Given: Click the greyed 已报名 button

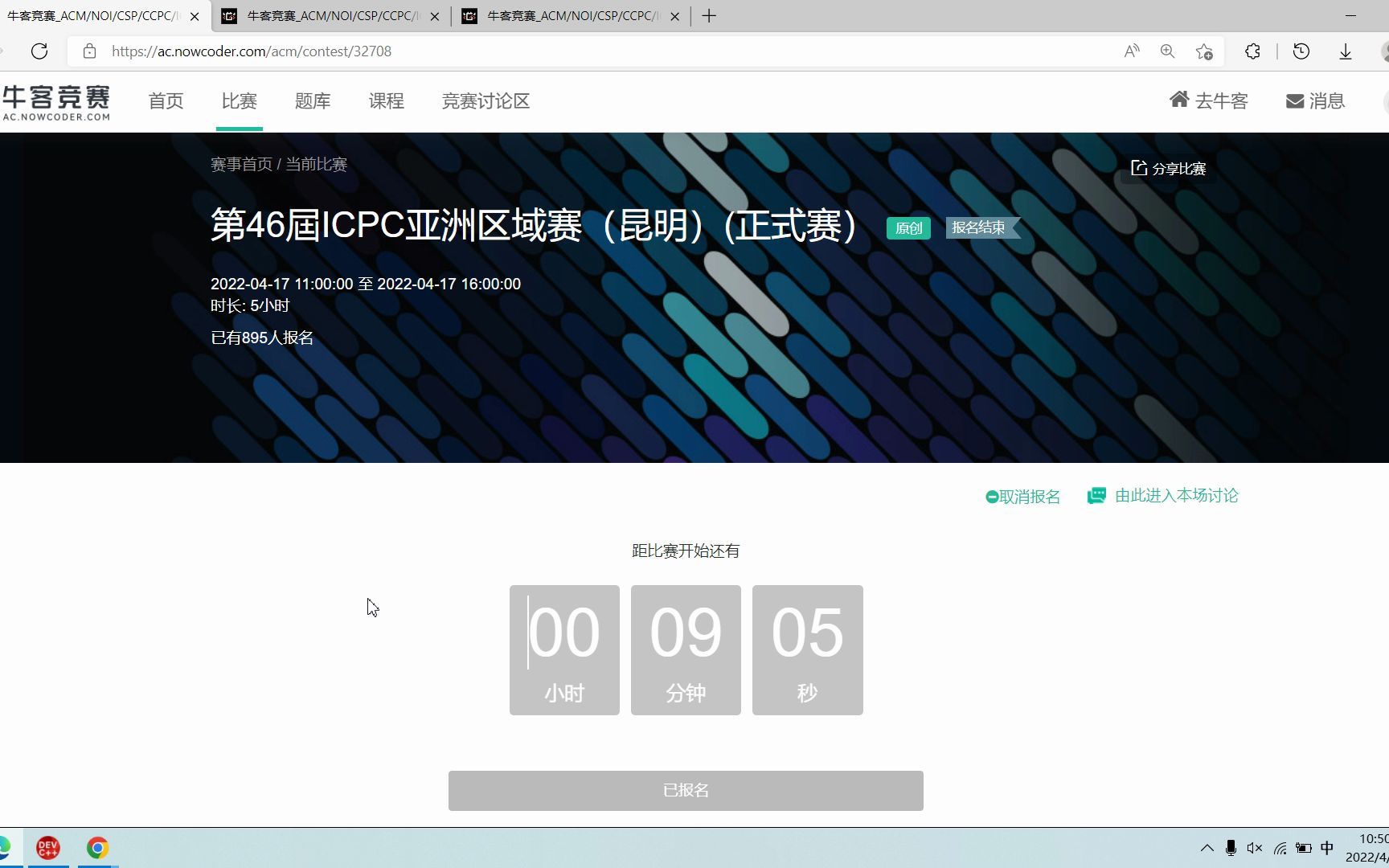Looking at the screenshot, I should tap(686, 791).
